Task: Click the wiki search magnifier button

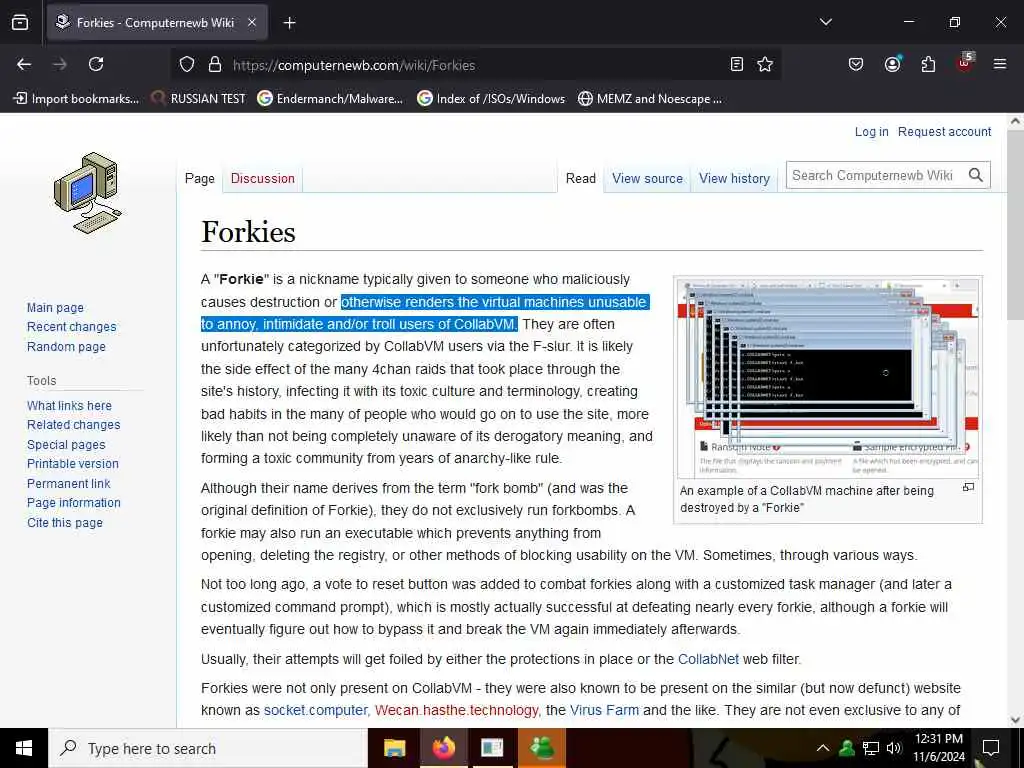Action: point(976,175)
